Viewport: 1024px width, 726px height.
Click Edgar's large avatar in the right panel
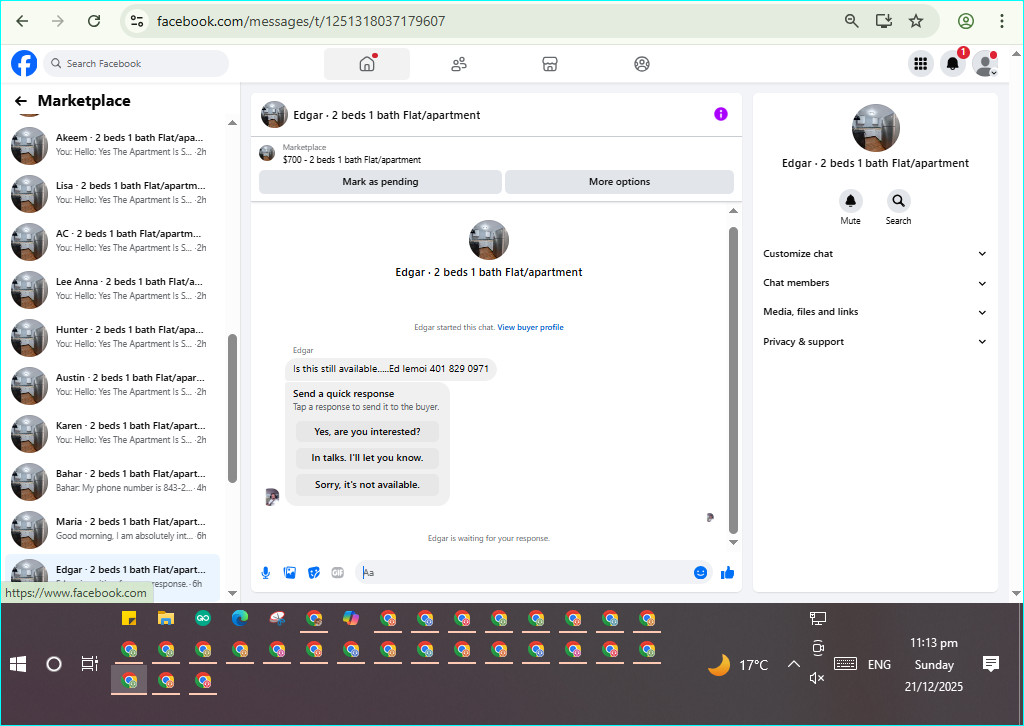(876, 128)
